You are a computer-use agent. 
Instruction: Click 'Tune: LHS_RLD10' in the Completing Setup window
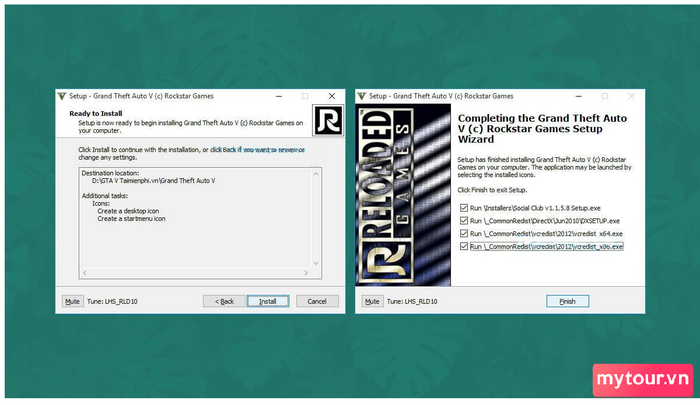coord(412,301)
